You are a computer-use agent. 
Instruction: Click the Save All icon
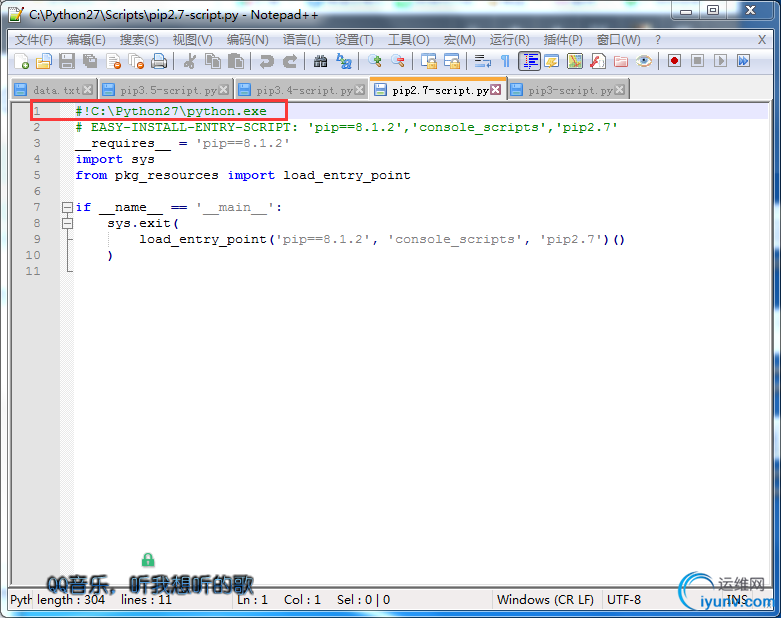coord(90,61)
